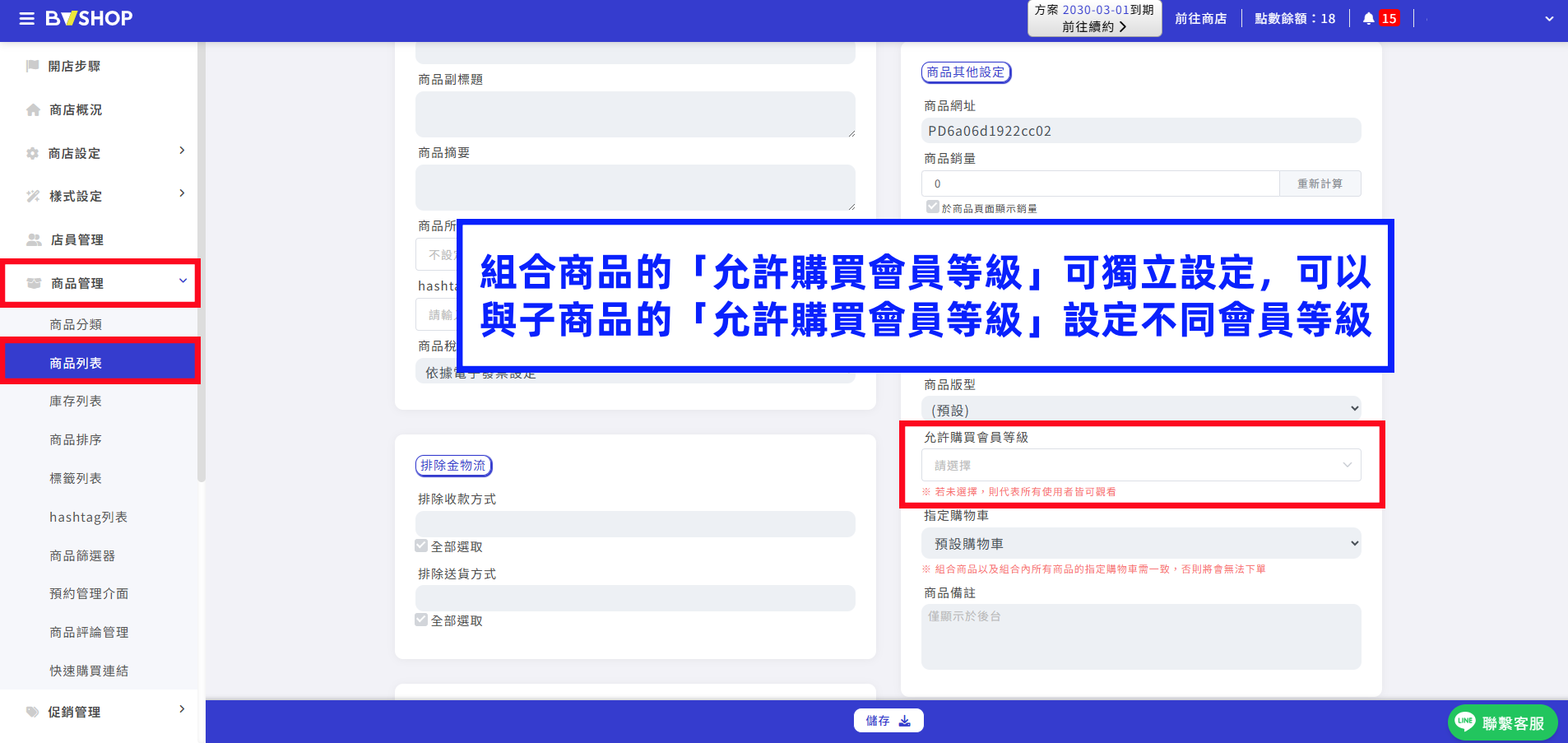Open notifications bell with 15 badge
Image resolution: width=1568 pixels, height=743 pixels.
point(1380,18)
